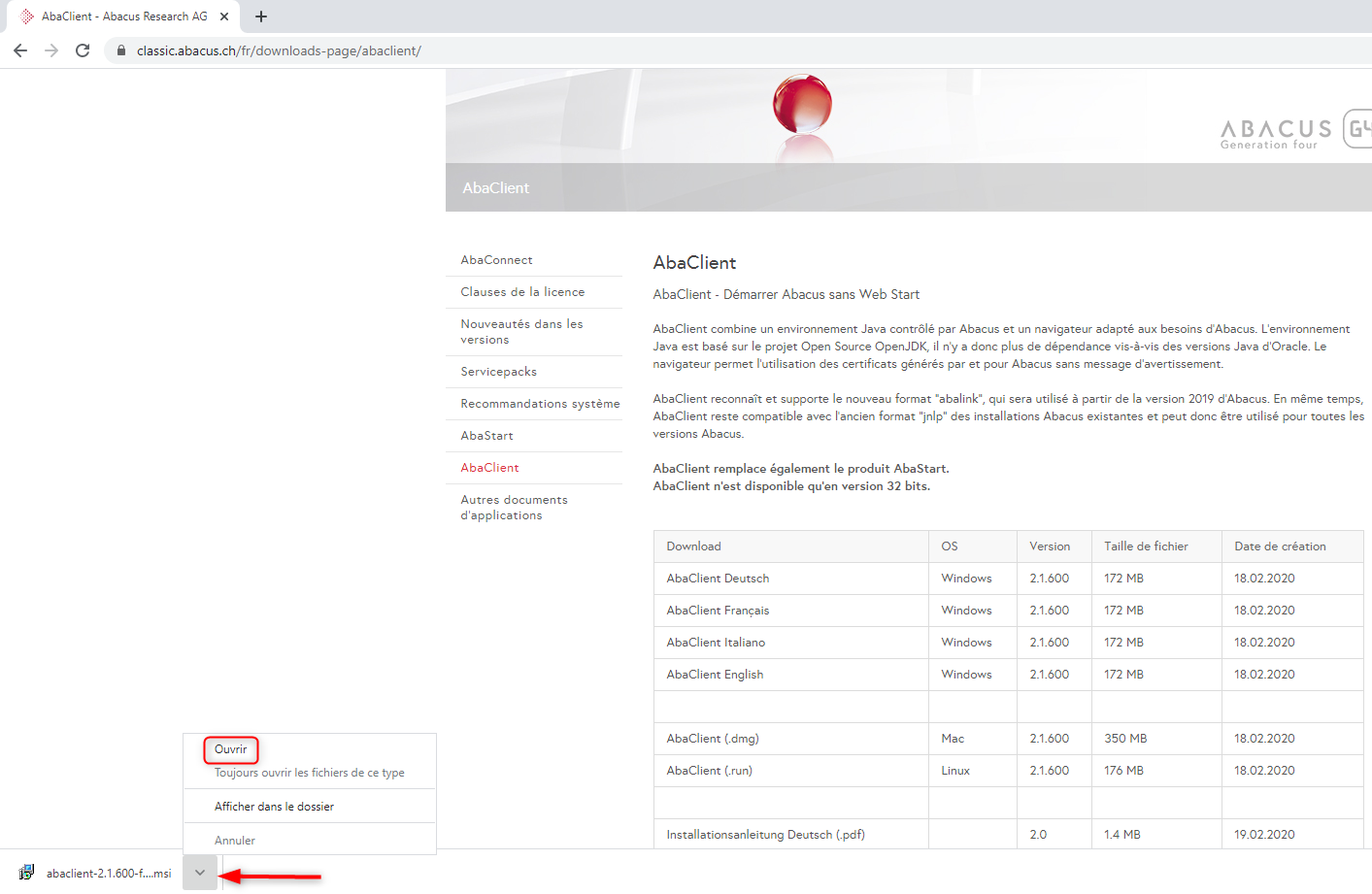
Task: Download AbaClient Français for Windows
Action: [718, 610]
